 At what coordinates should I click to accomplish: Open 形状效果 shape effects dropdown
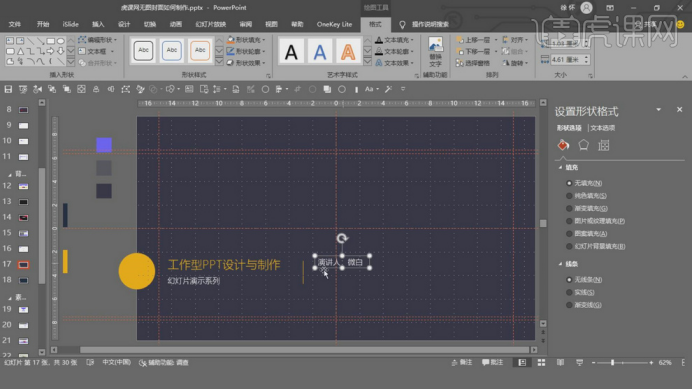246,63
